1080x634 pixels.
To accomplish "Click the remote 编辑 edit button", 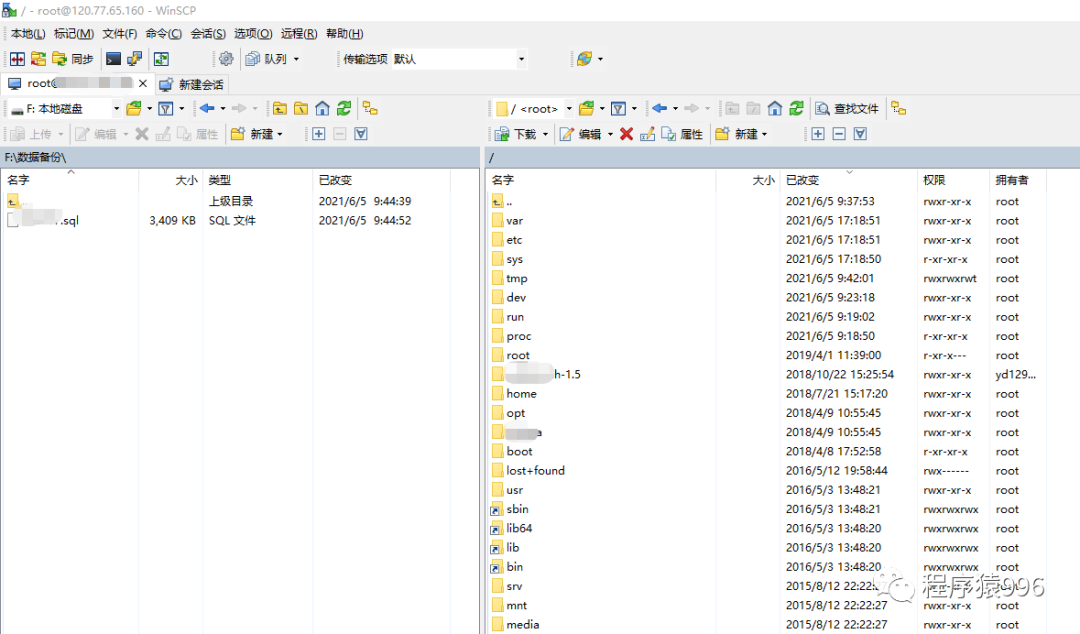I will [x=581, y=134].
